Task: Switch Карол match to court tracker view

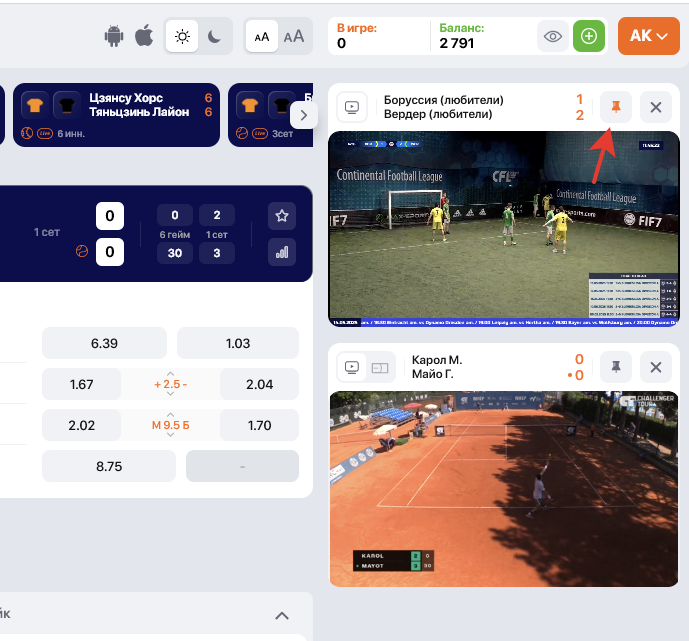Action: (380, 367)
